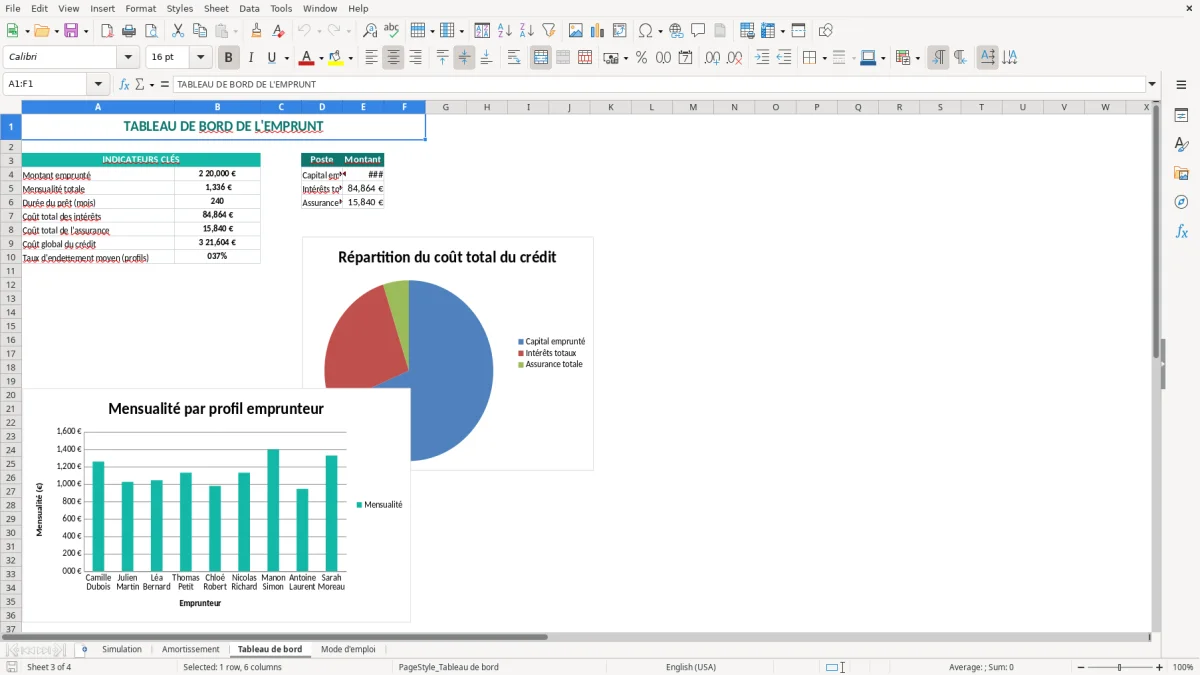Open sidebar Properties panel icon
This screenshot has height=675, width=1200.
click(x=1181, y=116)
